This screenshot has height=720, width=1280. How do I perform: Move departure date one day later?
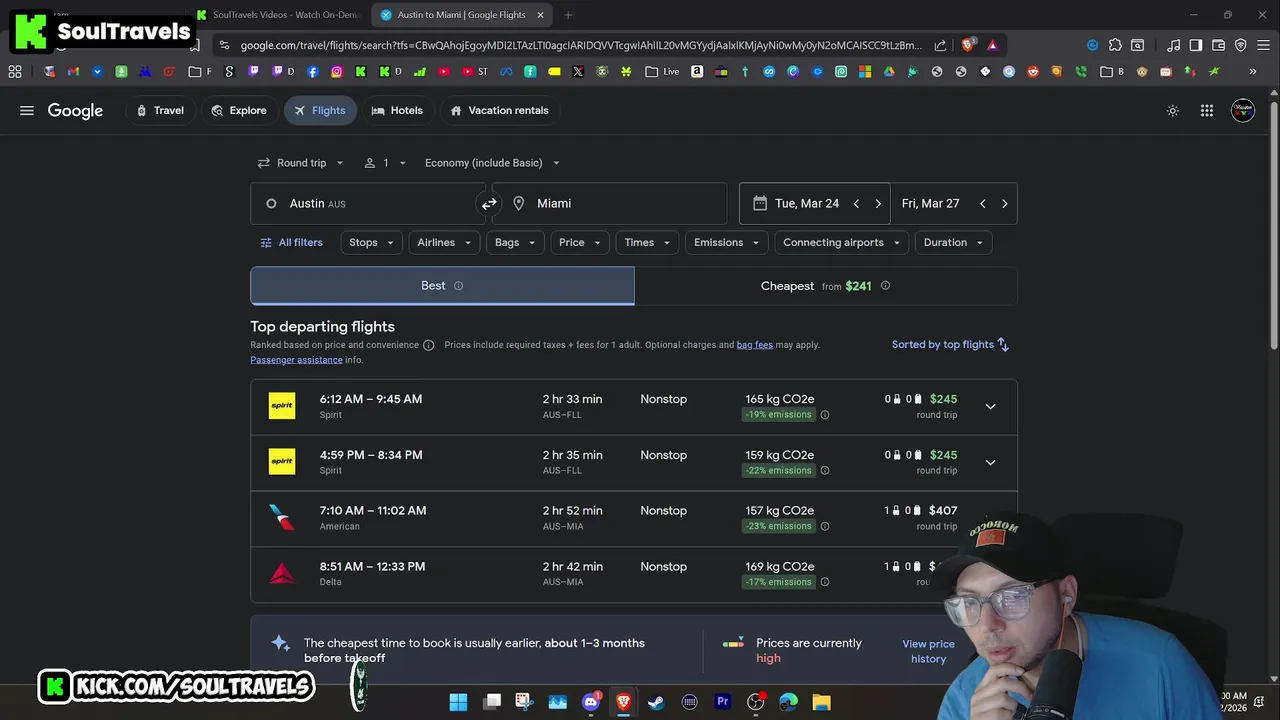(878, 204)
